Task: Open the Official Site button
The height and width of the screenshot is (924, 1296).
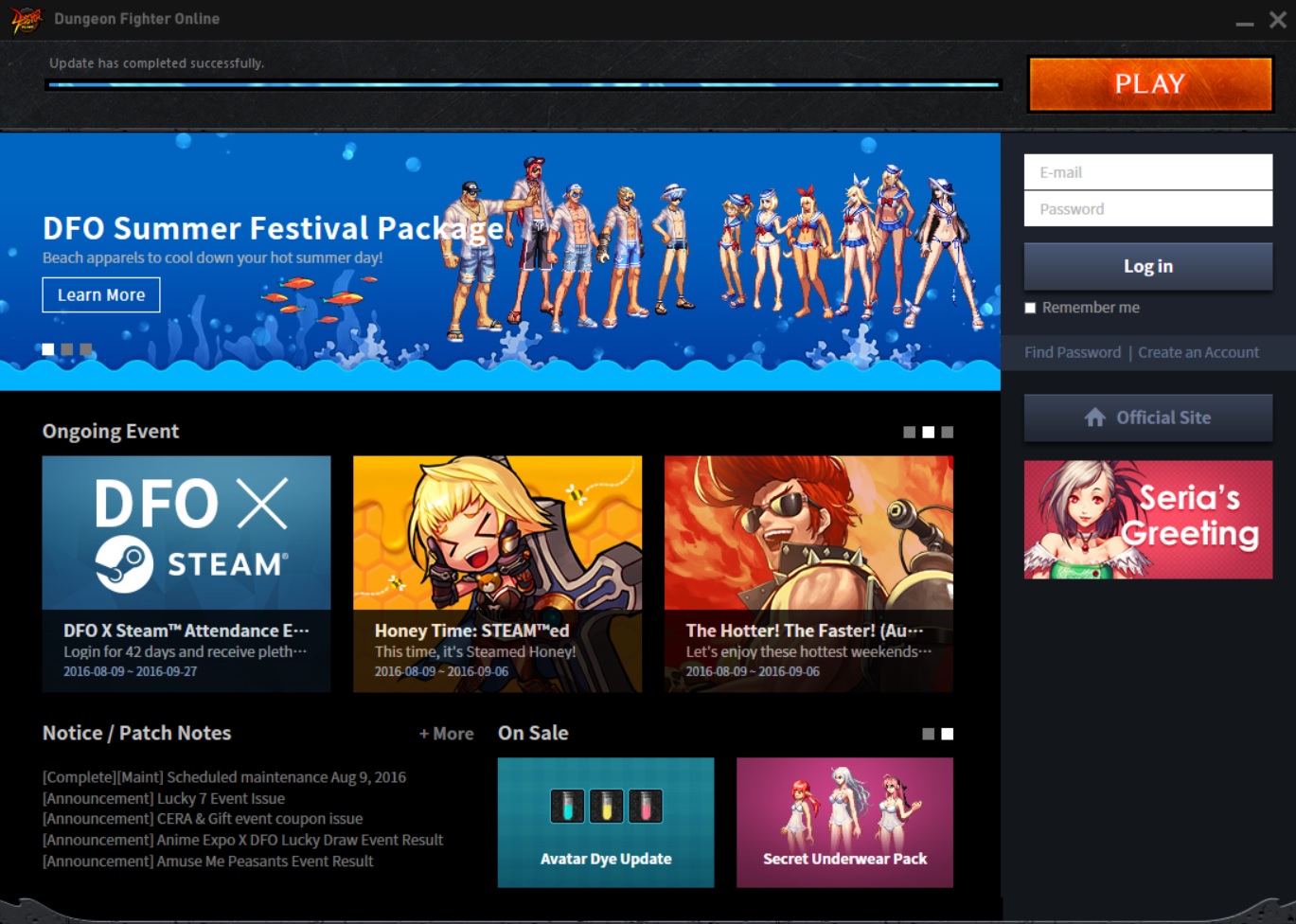Action: coord(1148,418)
